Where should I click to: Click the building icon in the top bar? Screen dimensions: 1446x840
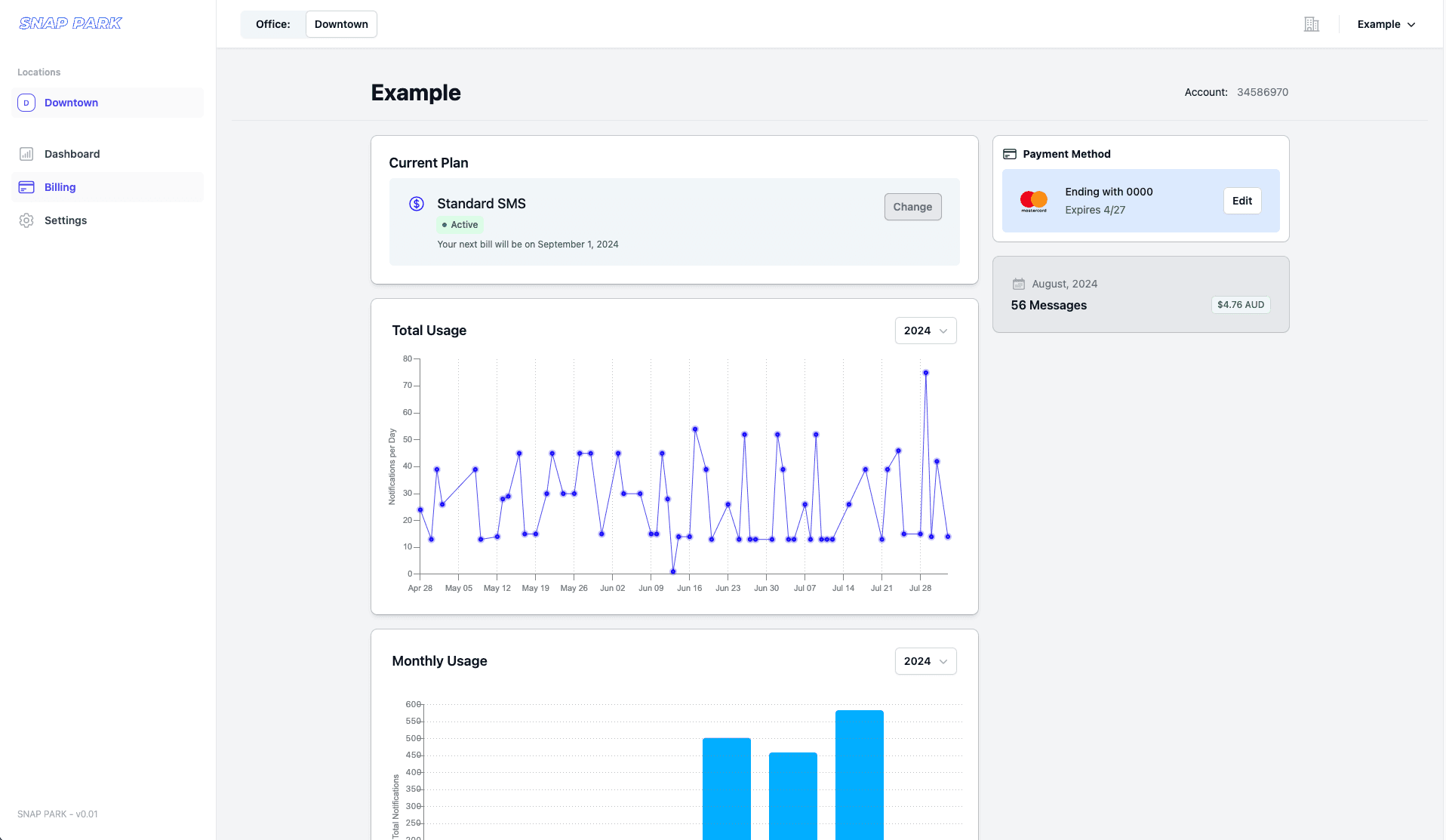click(1312, 24)
